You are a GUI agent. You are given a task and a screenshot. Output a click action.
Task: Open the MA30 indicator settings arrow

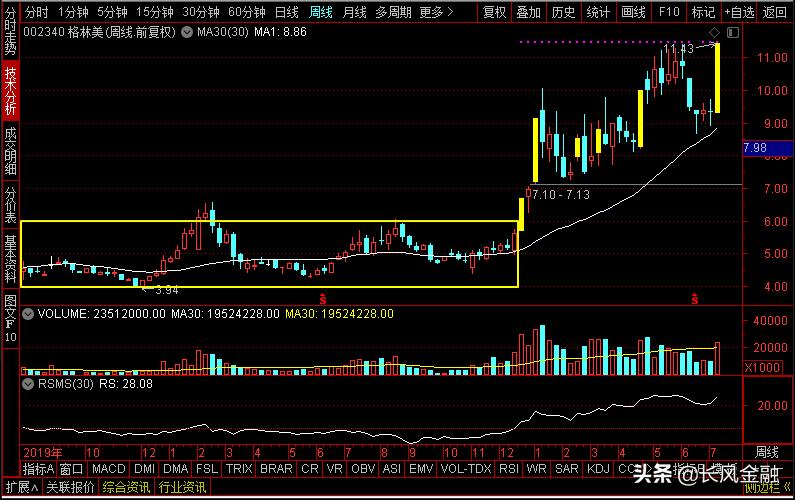click(187, 32)
